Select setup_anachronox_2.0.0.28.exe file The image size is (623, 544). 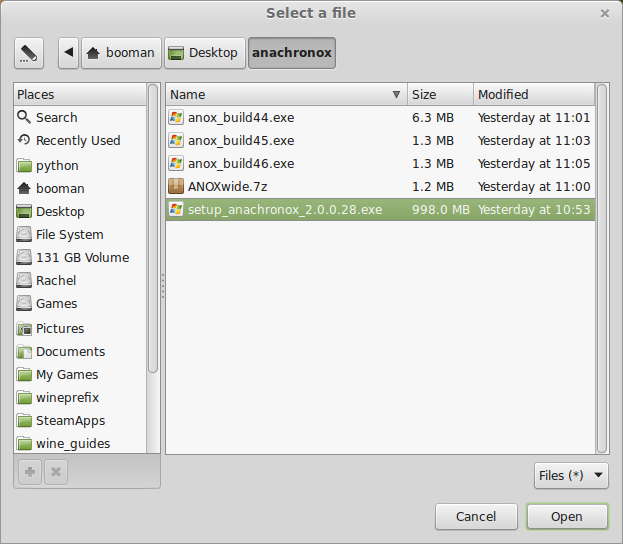pos(380,210)
